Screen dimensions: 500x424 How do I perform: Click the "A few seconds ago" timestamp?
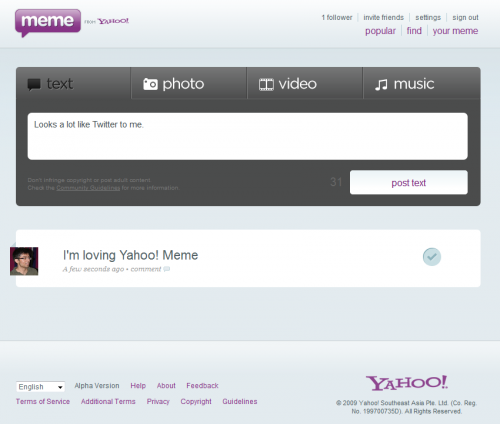93,269
